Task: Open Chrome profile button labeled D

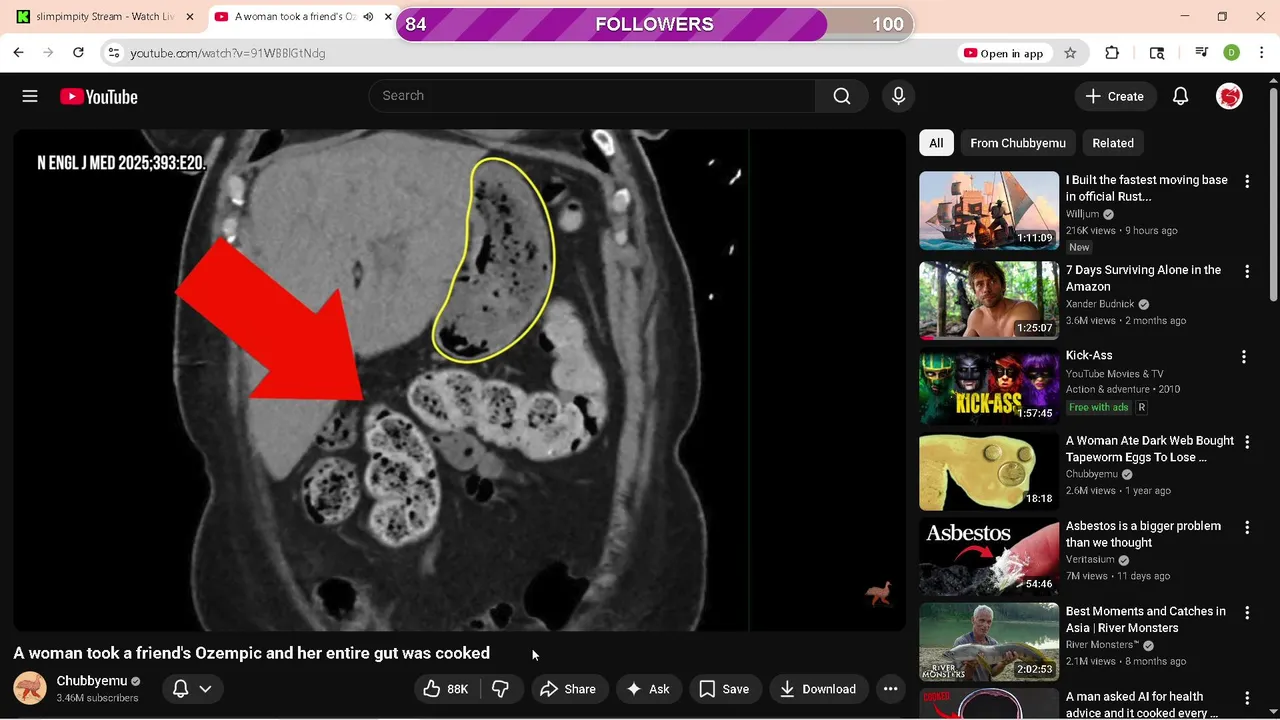Action: point(1232,53)
